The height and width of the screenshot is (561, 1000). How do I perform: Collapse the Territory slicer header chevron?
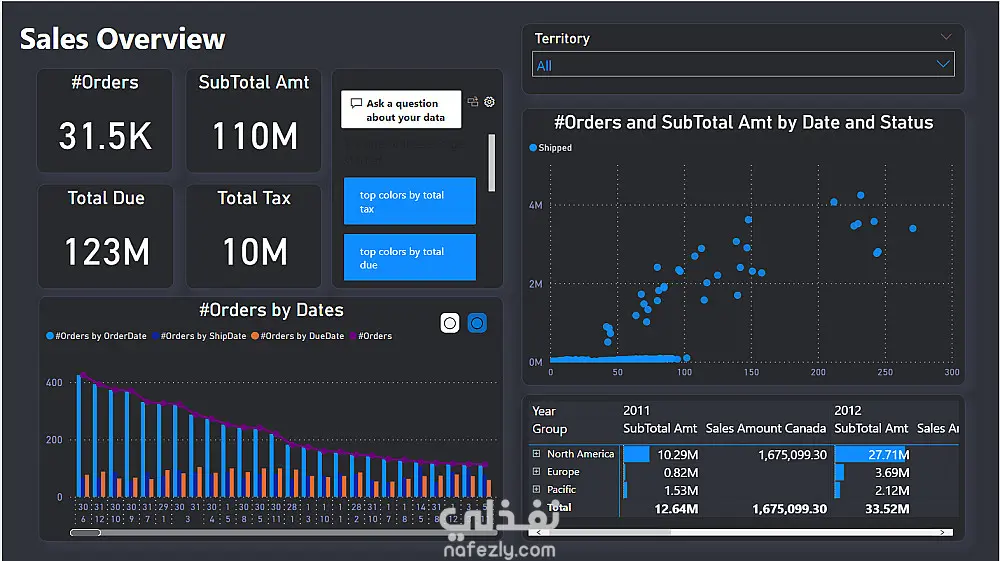point(946,37)
